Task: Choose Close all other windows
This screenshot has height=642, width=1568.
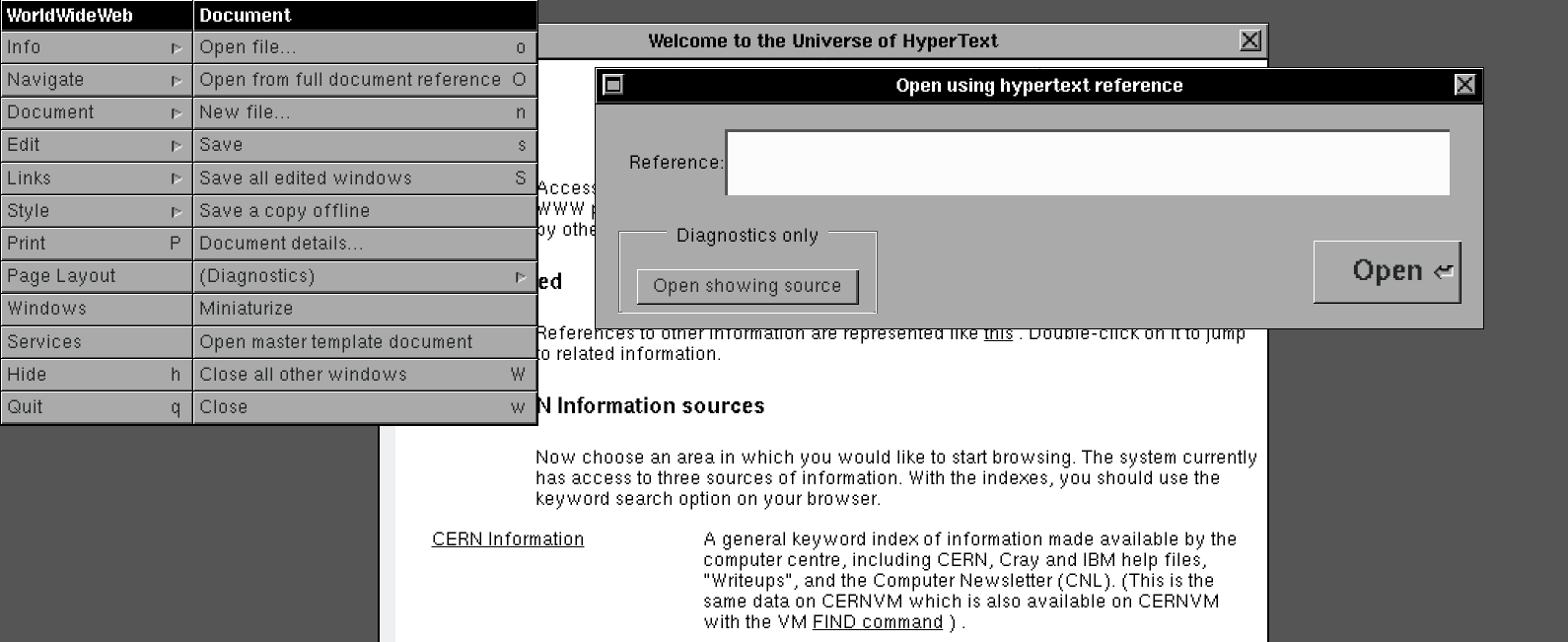Action: [365, 374]
